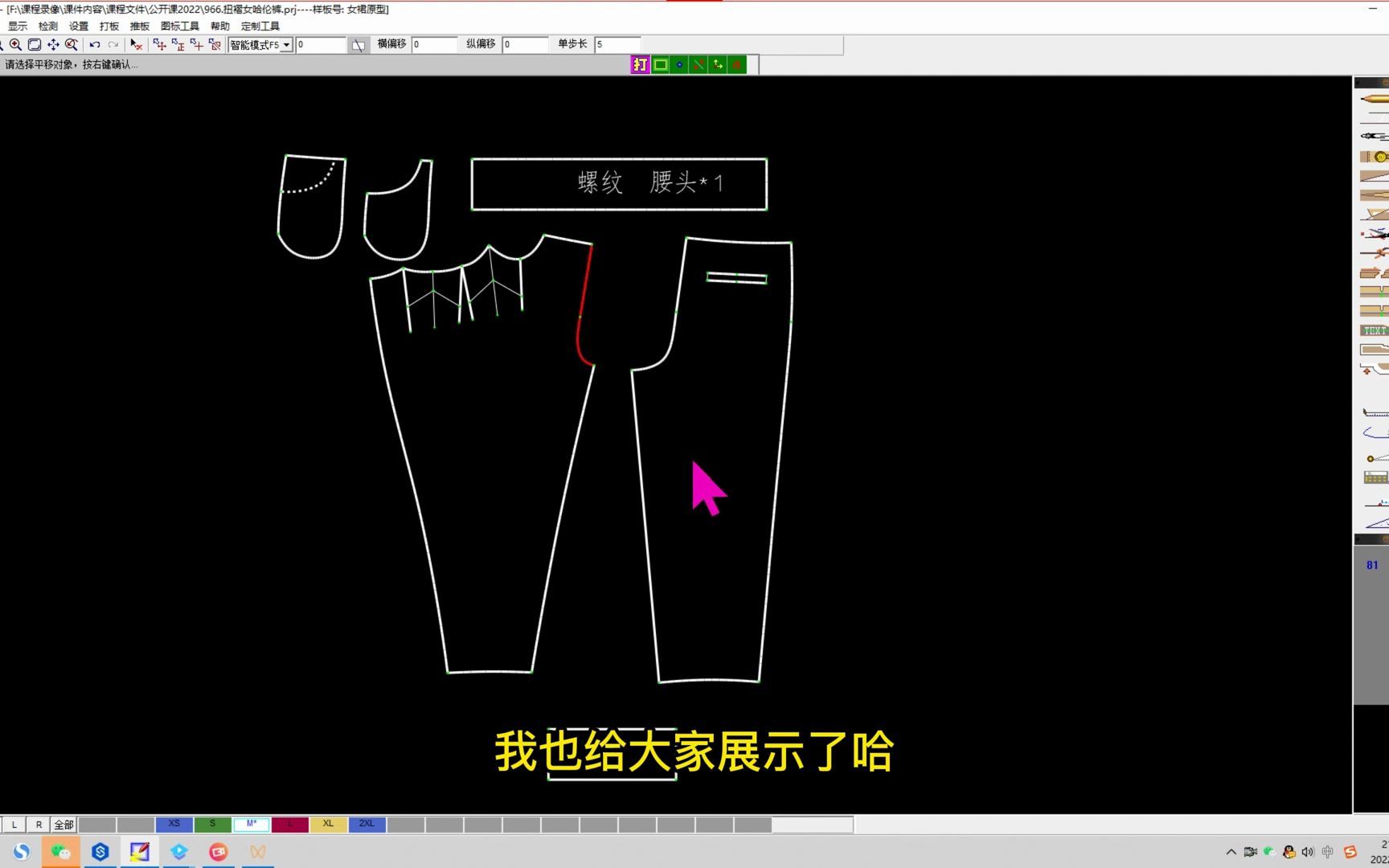Image resolution: width=1389 pixels, height=868 pixels.
Task: Click the Undo arrow icon
Action: pos(95,45)
